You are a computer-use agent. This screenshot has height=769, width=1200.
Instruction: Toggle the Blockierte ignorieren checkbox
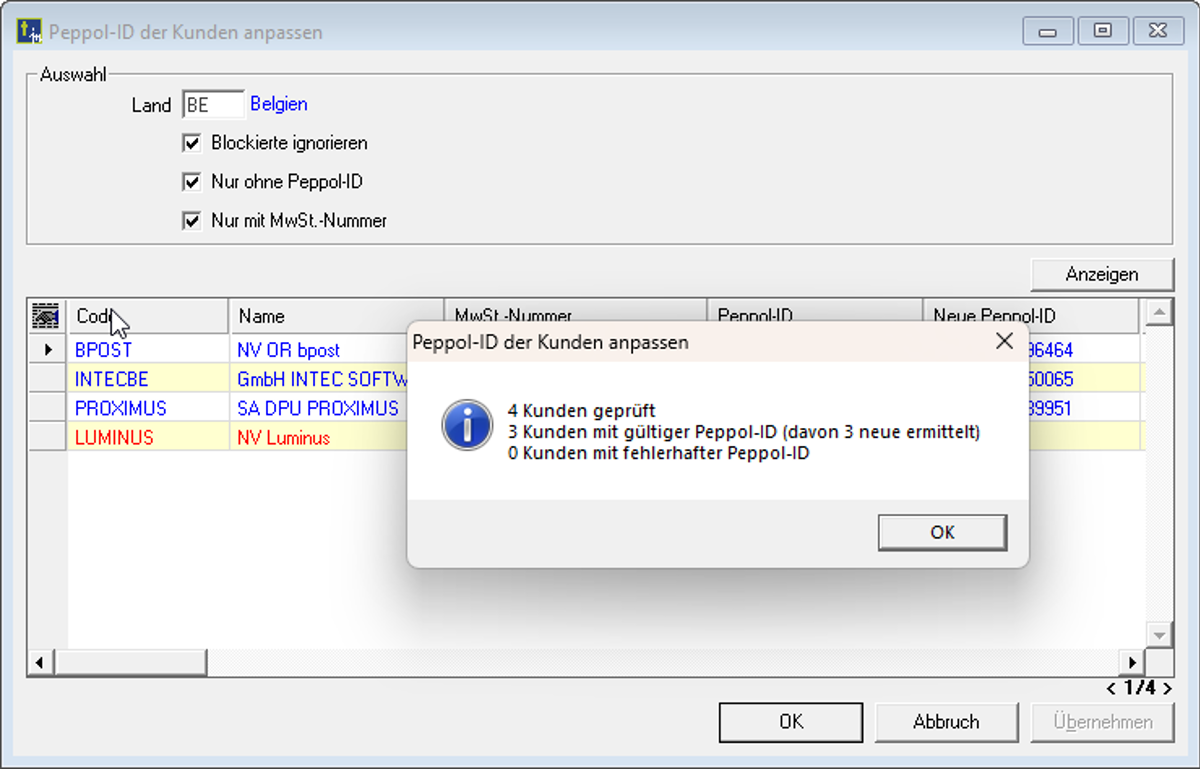pyautogui.click(x=192, y=143)
